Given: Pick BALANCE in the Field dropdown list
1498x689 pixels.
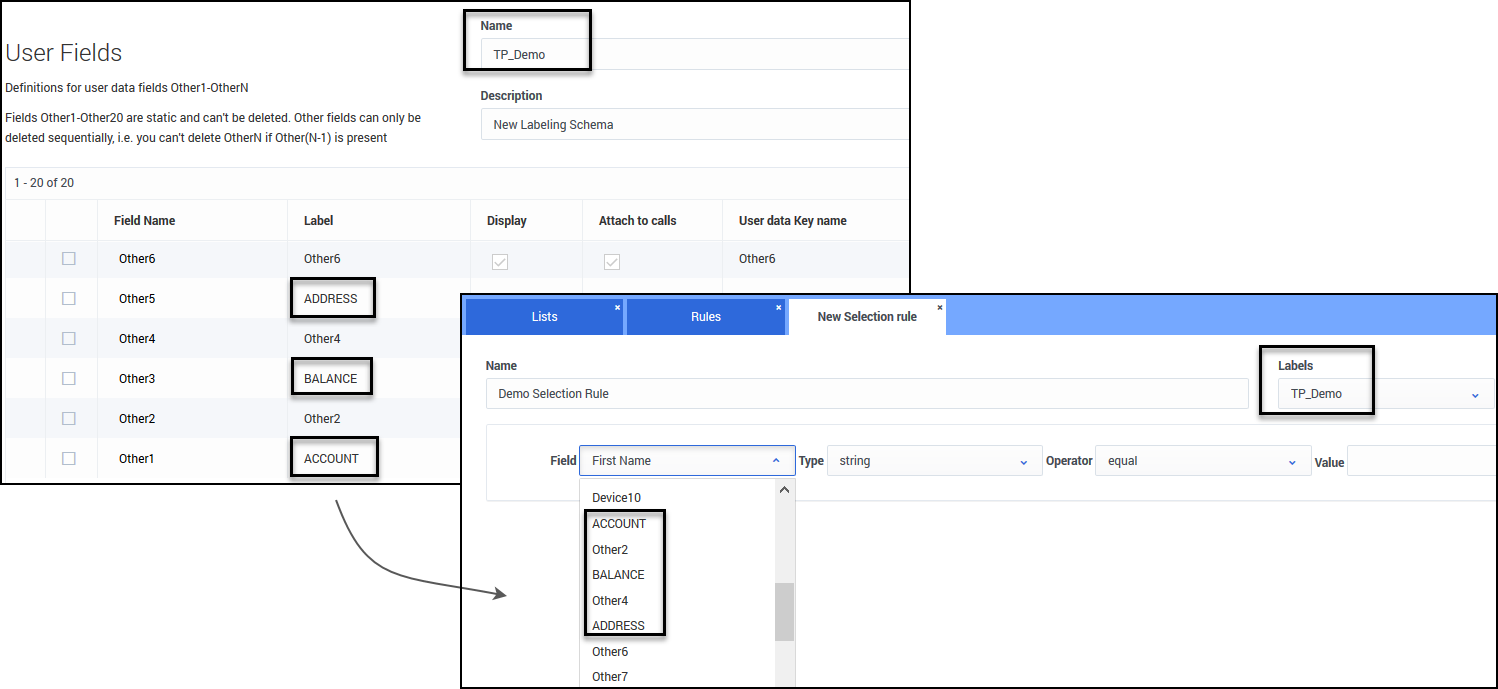Looking at the screenshot, I should [x=618, y=575].
